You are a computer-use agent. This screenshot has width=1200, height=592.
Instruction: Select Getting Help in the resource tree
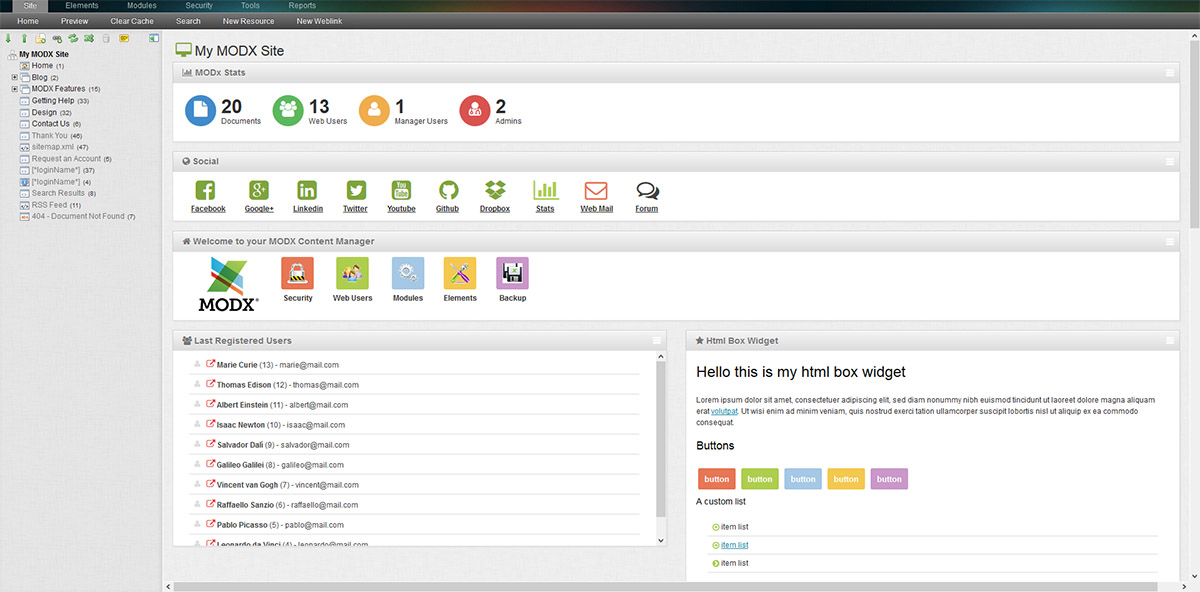click(x=52, y=101)
